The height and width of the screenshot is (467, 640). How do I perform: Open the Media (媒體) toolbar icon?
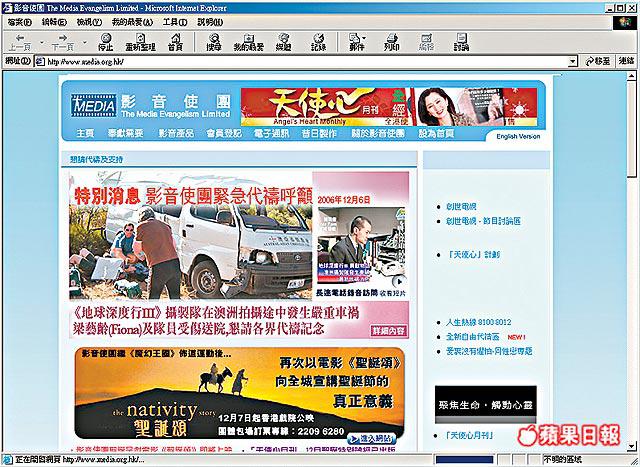click(284, 42)
